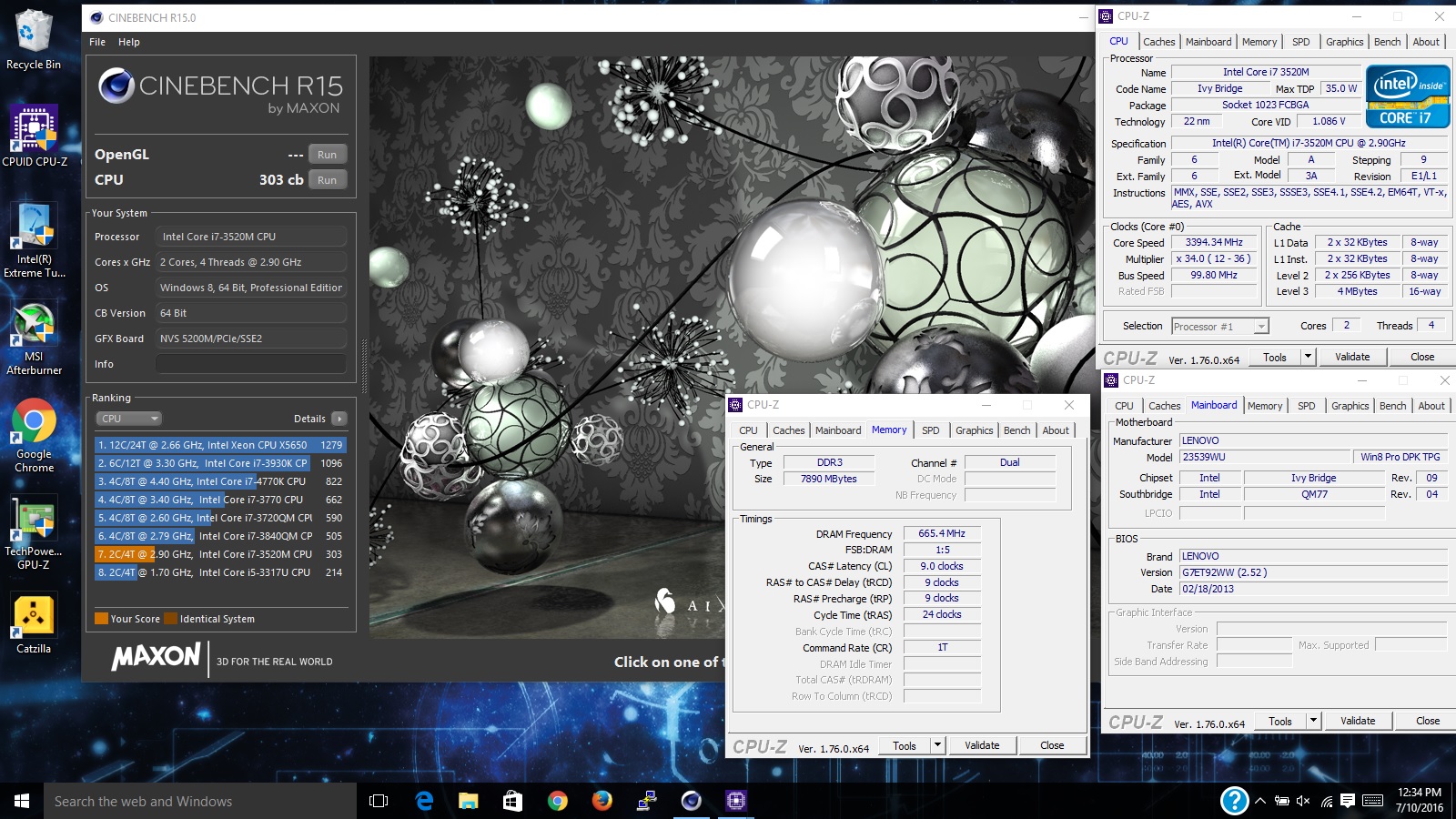Screen dimensions: 1456x819
Task: Open the CPU ranking type dropdown
Action: click(129, 419)
